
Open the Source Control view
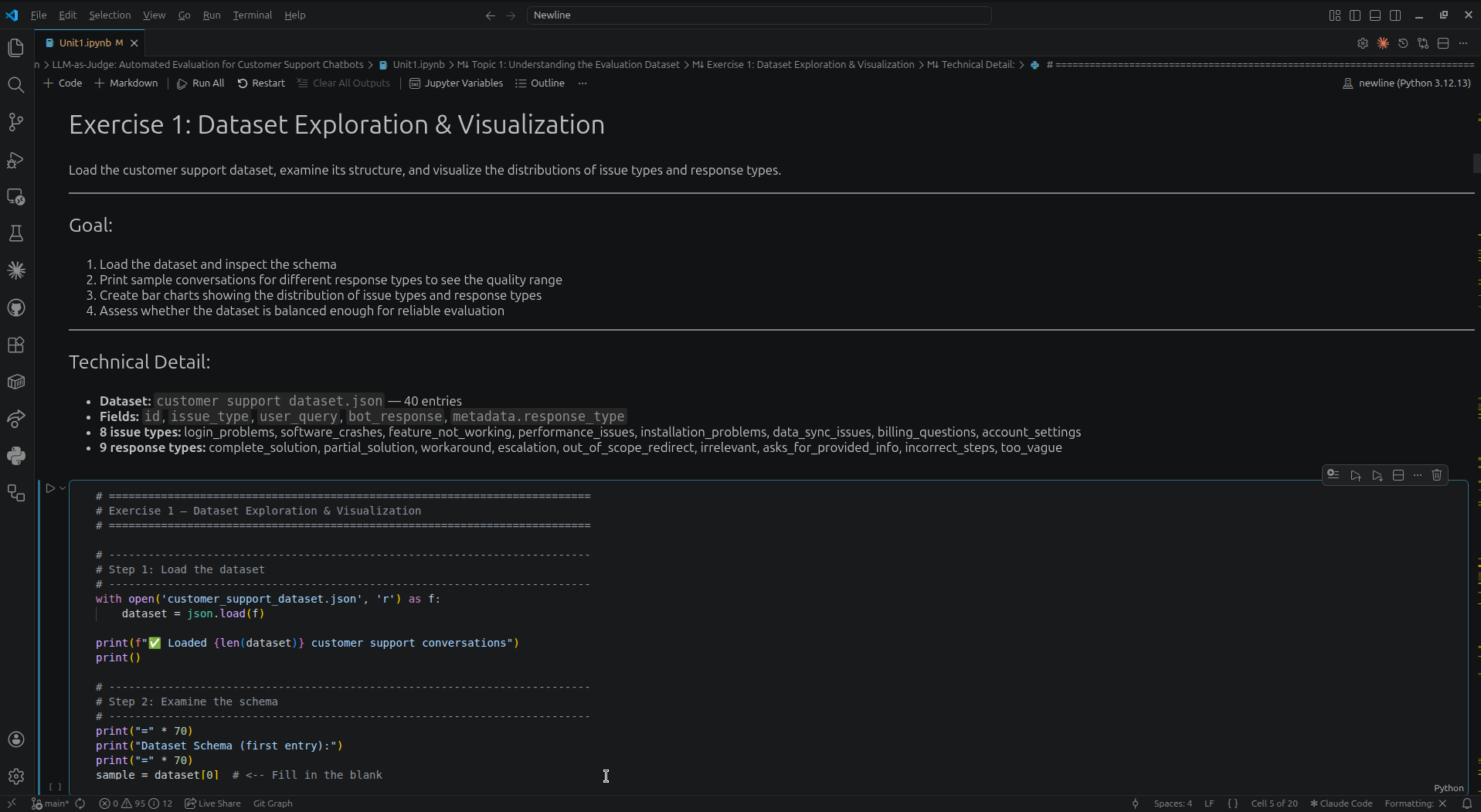[x=16, y=122]
